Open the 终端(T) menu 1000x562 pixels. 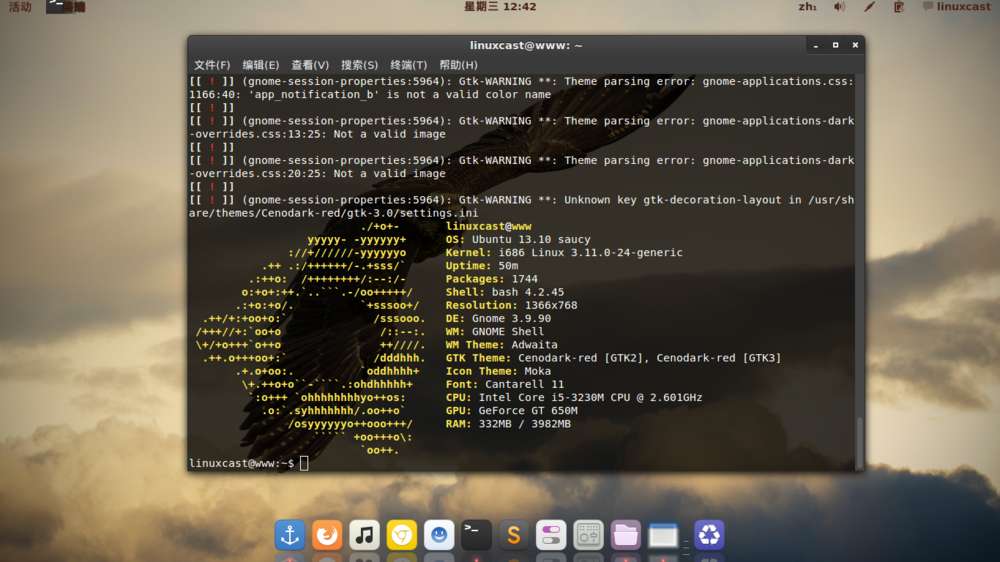pyautogui.click(x=408, y=65)
